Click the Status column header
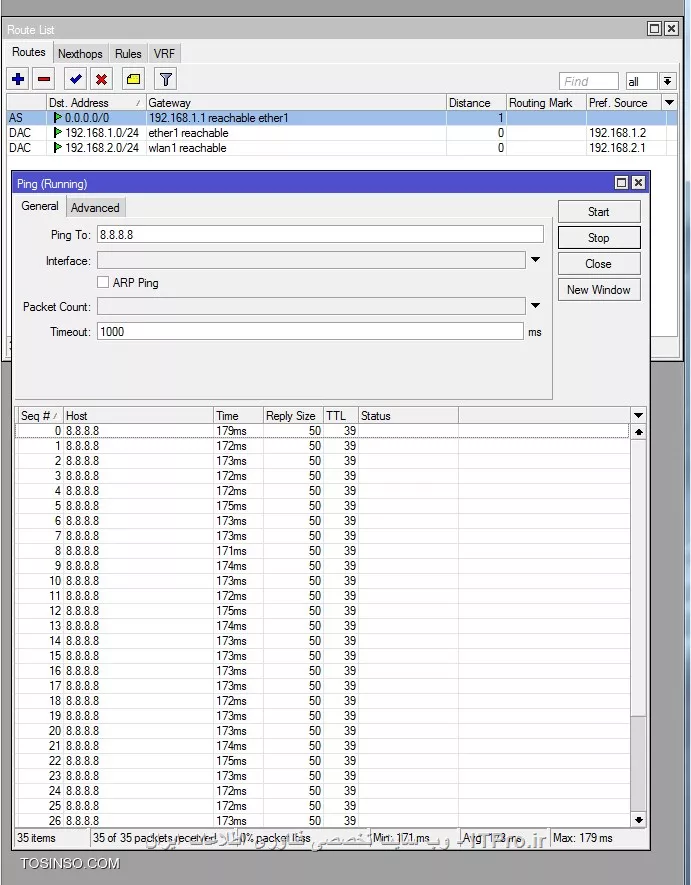 tap(408, 415)
